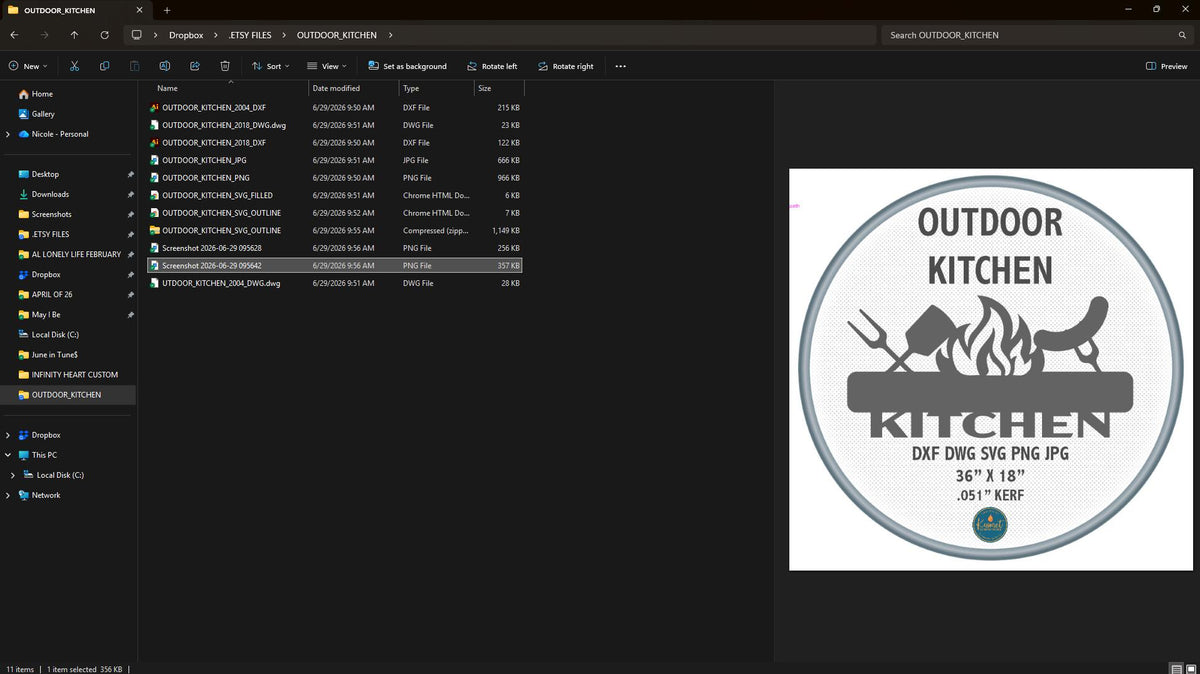1200x674 pixels.
Task: Click the Refresh icon
Action: coord(104,35)
